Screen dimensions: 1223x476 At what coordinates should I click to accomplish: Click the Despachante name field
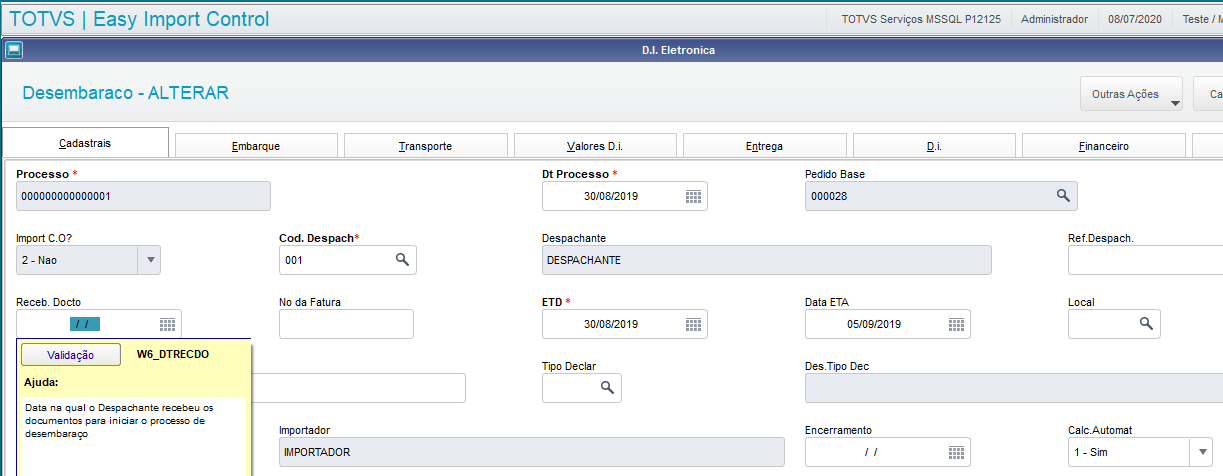pos(766,260)
